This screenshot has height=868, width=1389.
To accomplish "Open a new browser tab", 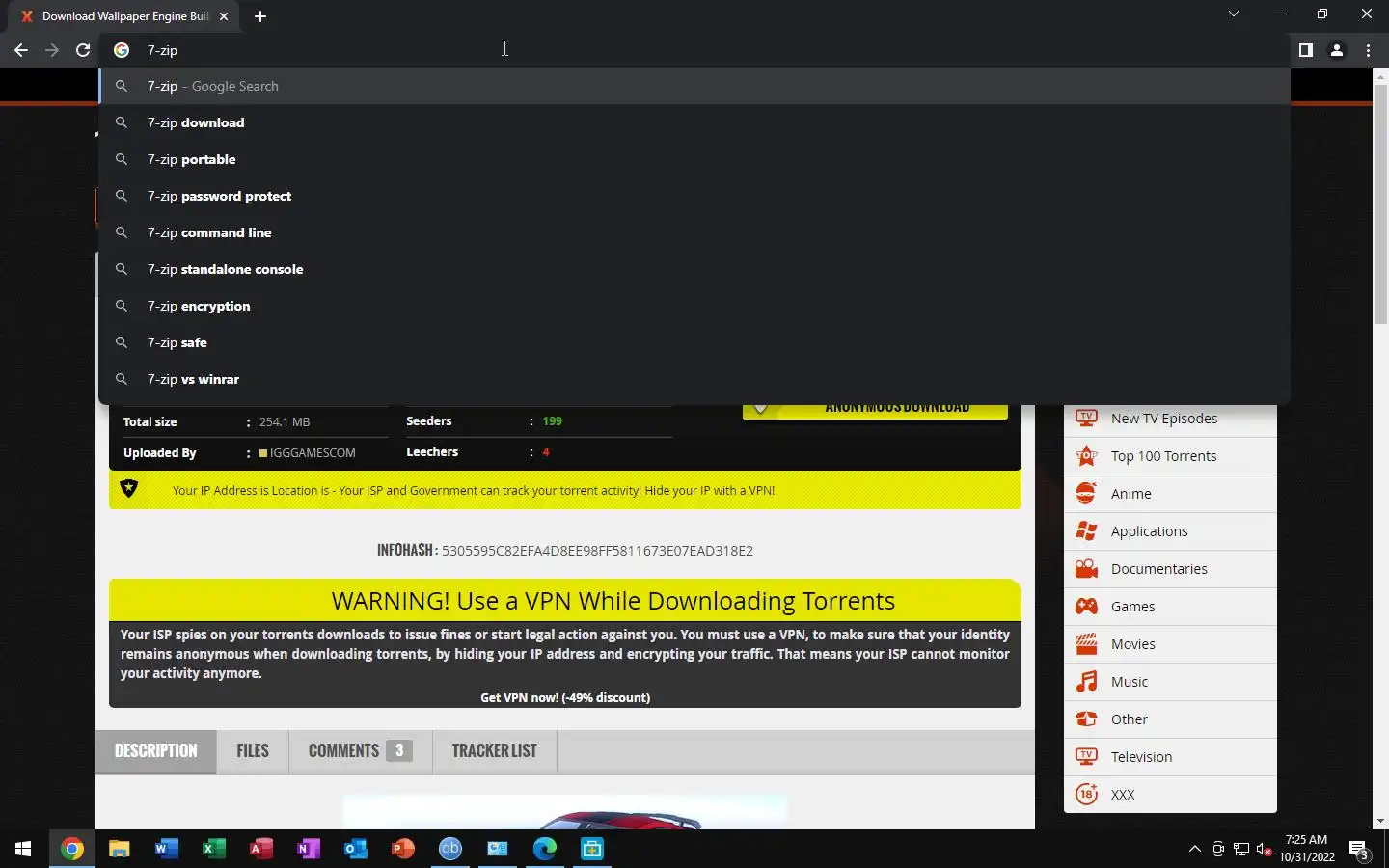I will pyautogui.click(x=259, y=16).
